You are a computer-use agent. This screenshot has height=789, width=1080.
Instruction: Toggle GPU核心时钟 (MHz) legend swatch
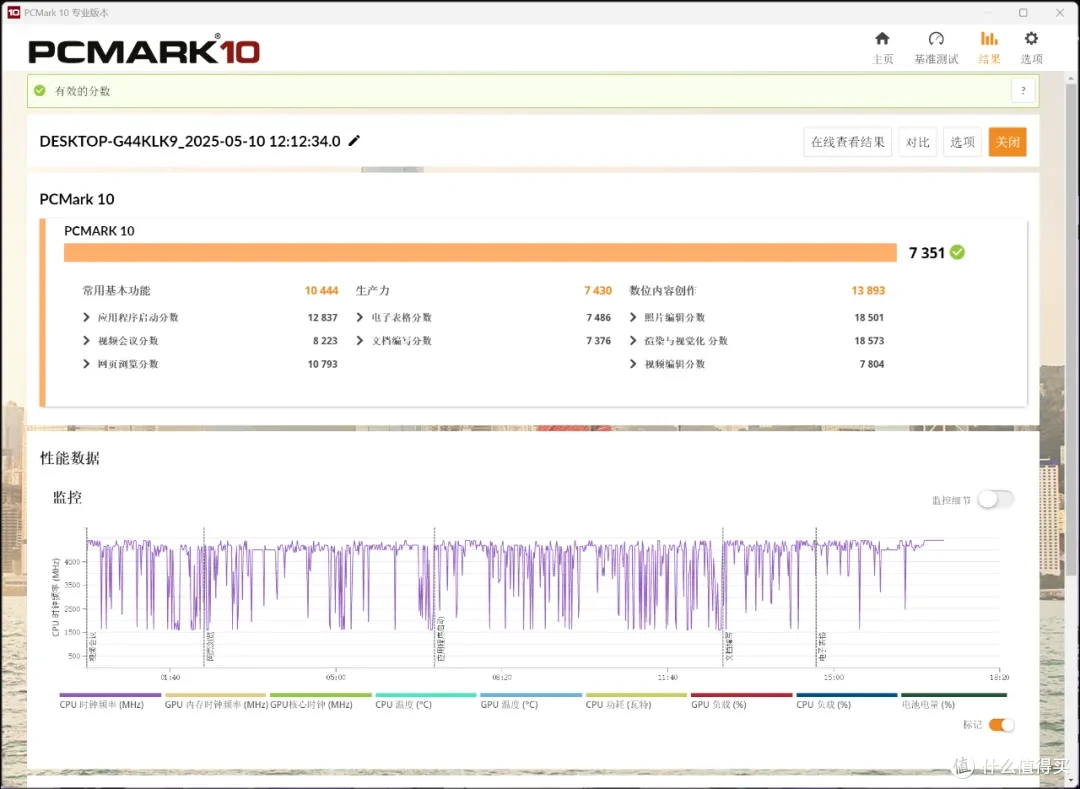tap(320, 695)
